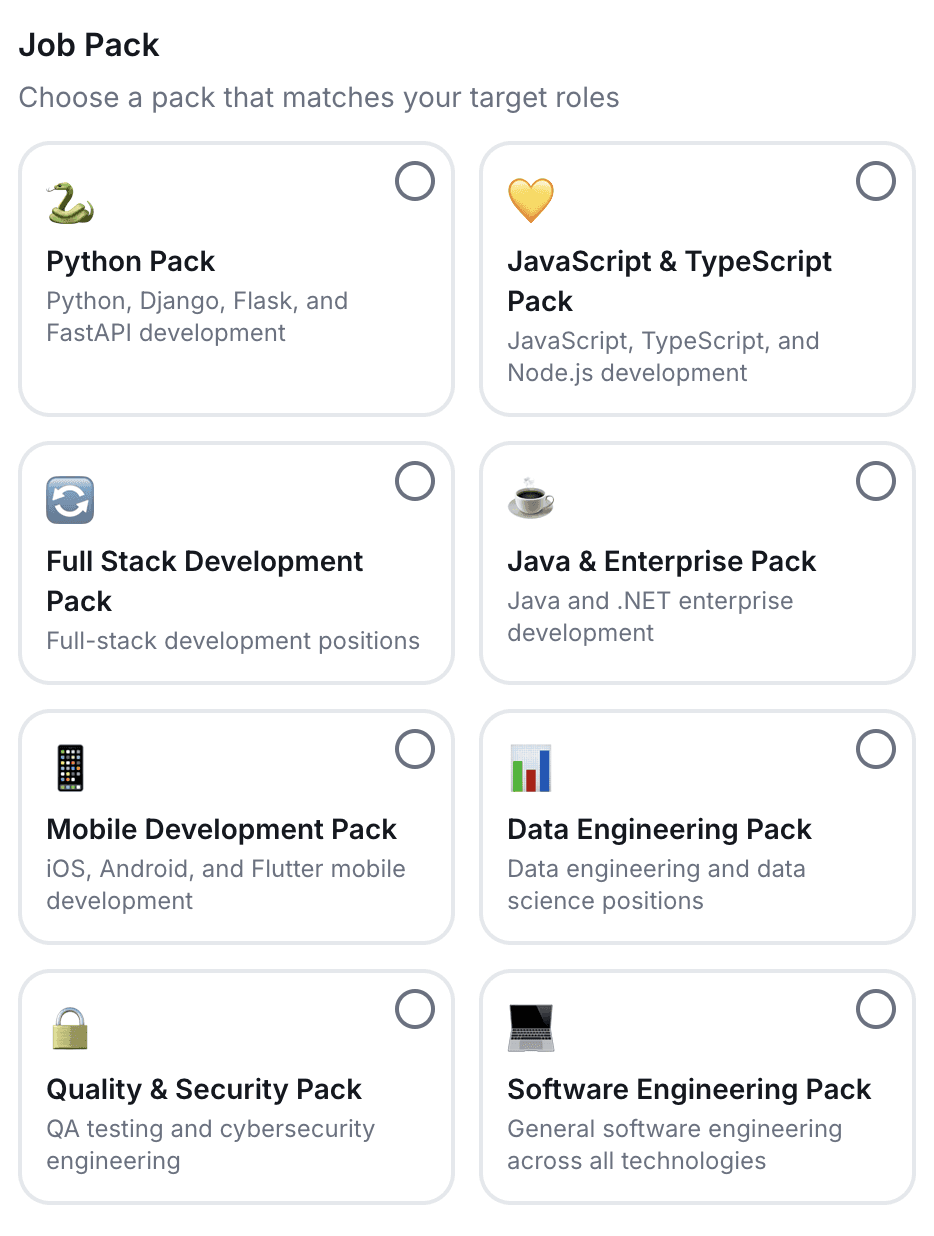The image size is (934, 1236).
Task: Select the Python Pack radio button
Action: coord(415,182)
